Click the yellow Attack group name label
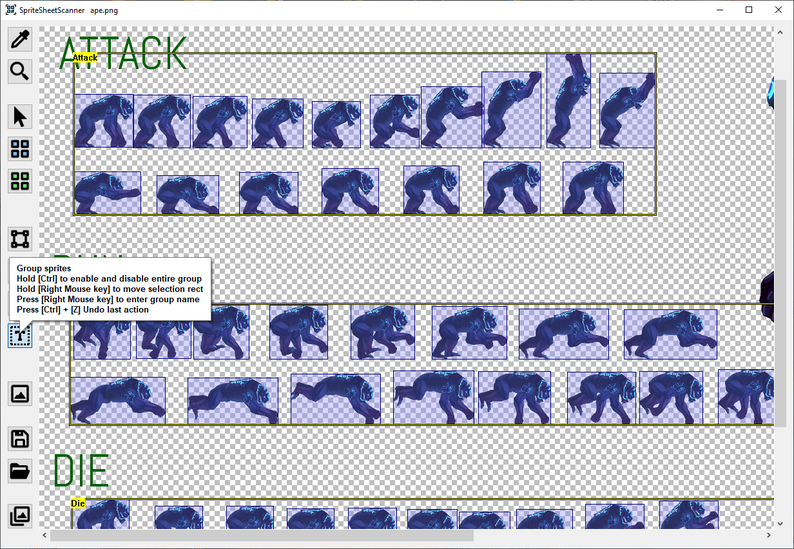Image resolution: width=794 pixels, height=549 pixels. (85, 58)
